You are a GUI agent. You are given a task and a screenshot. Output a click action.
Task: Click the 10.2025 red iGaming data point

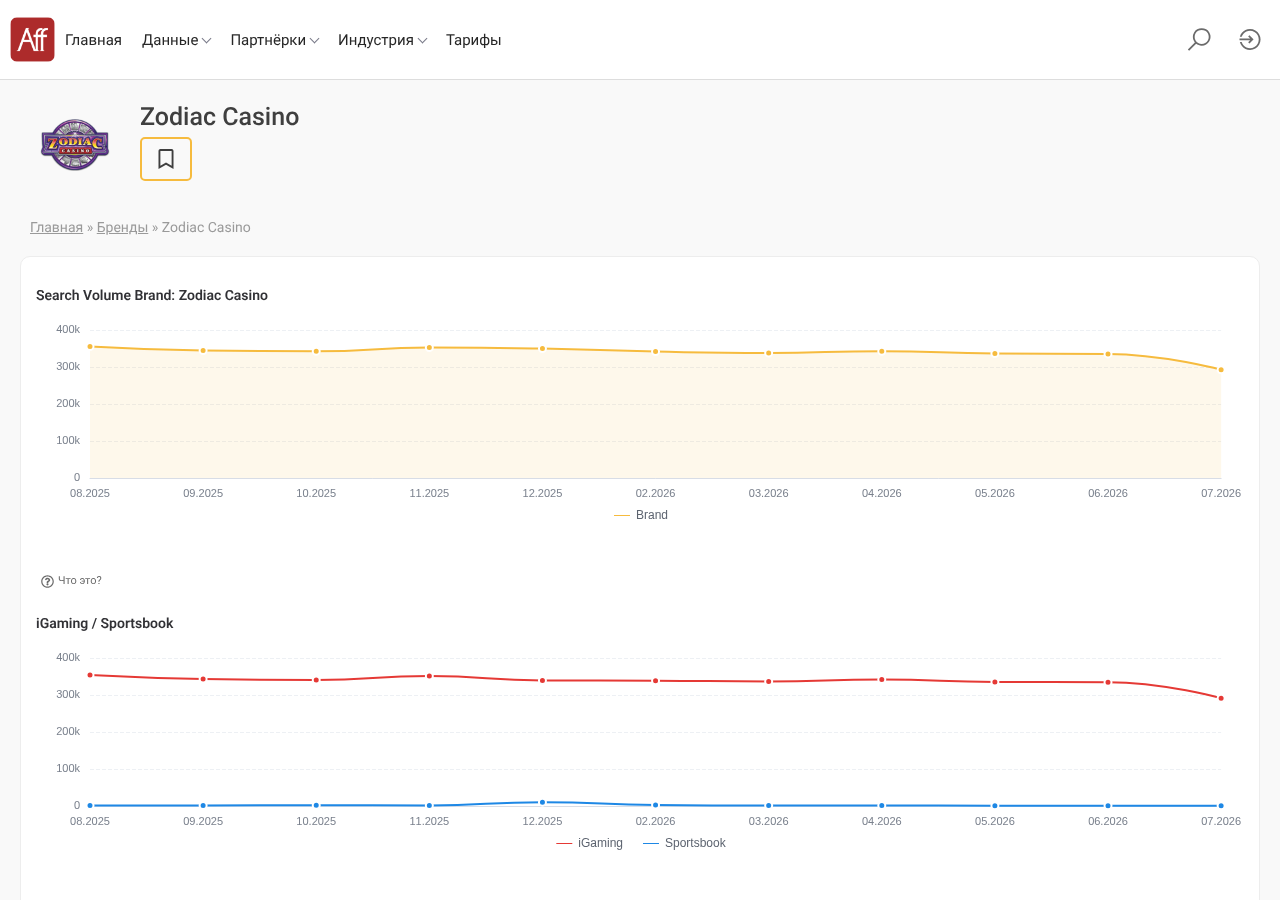pyautogui.click(x=316, y=680)
